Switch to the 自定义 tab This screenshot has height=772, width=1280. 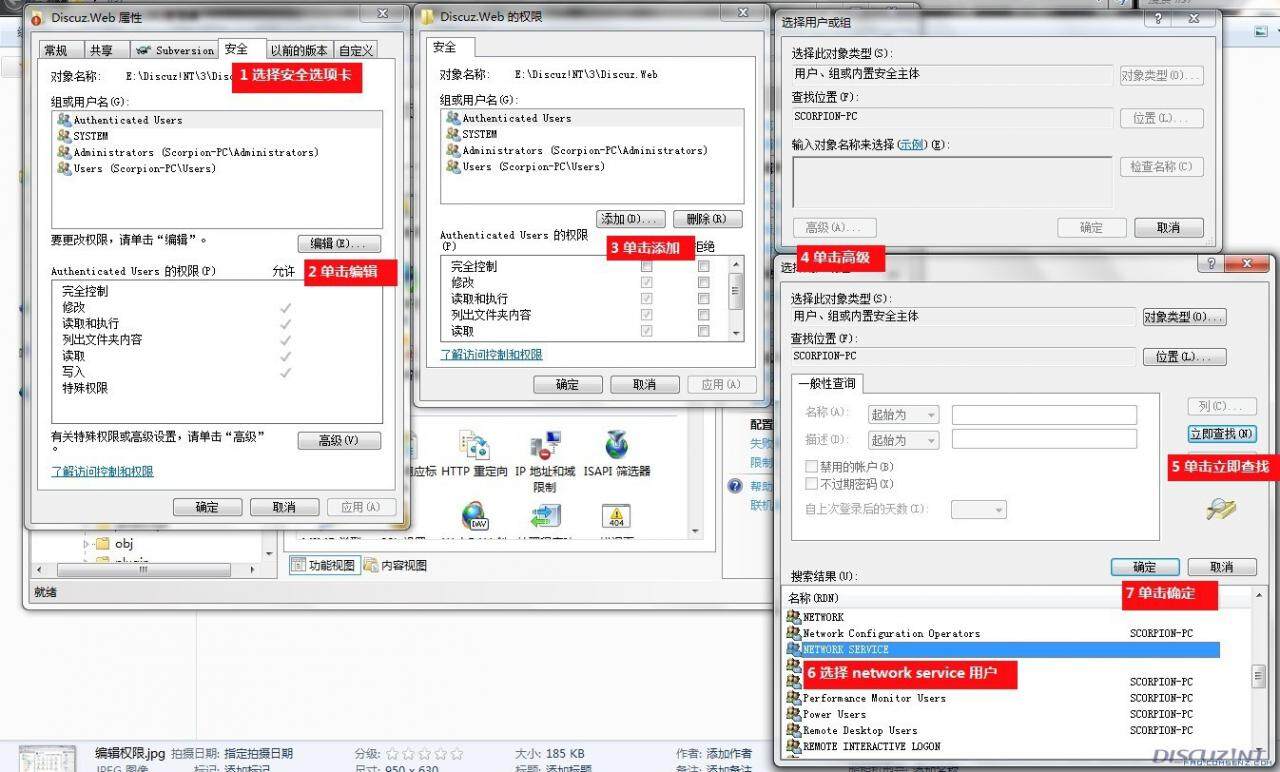[355, 51]
